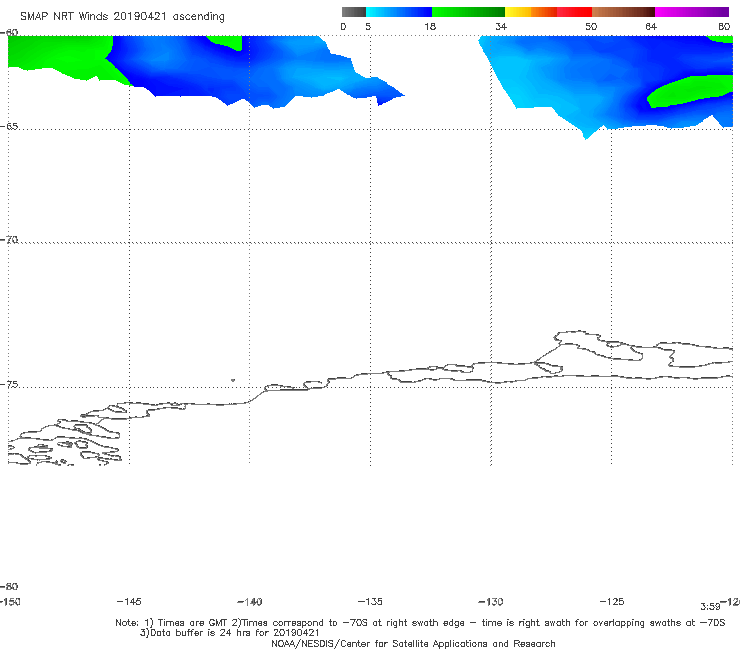Click the longitude label "-135"
Image resolution: width=740 pixels, height=650 pixels.
coord(370,601)
